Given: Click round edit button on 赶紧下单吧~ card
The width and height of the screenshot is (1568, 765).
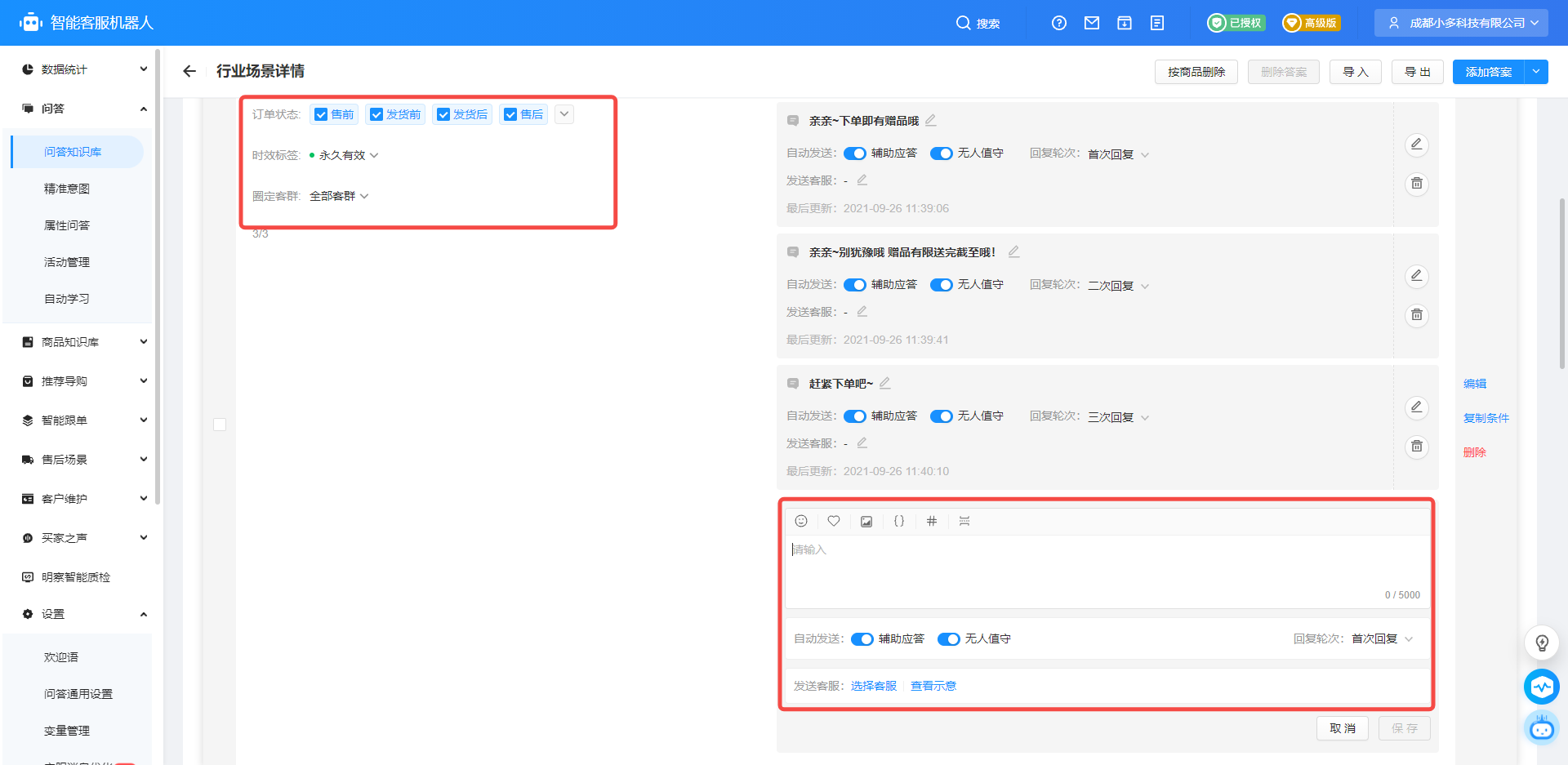Looking at the screenshot, I should pyautogui.click(x=1417, y=407).
